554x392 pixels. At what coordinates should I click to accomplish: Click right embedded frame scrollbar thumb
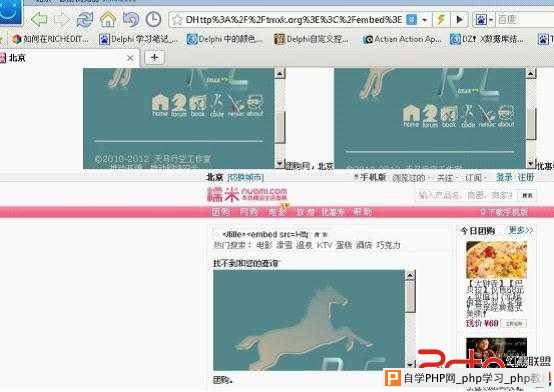pyautogui.click(x=531, y=124)
